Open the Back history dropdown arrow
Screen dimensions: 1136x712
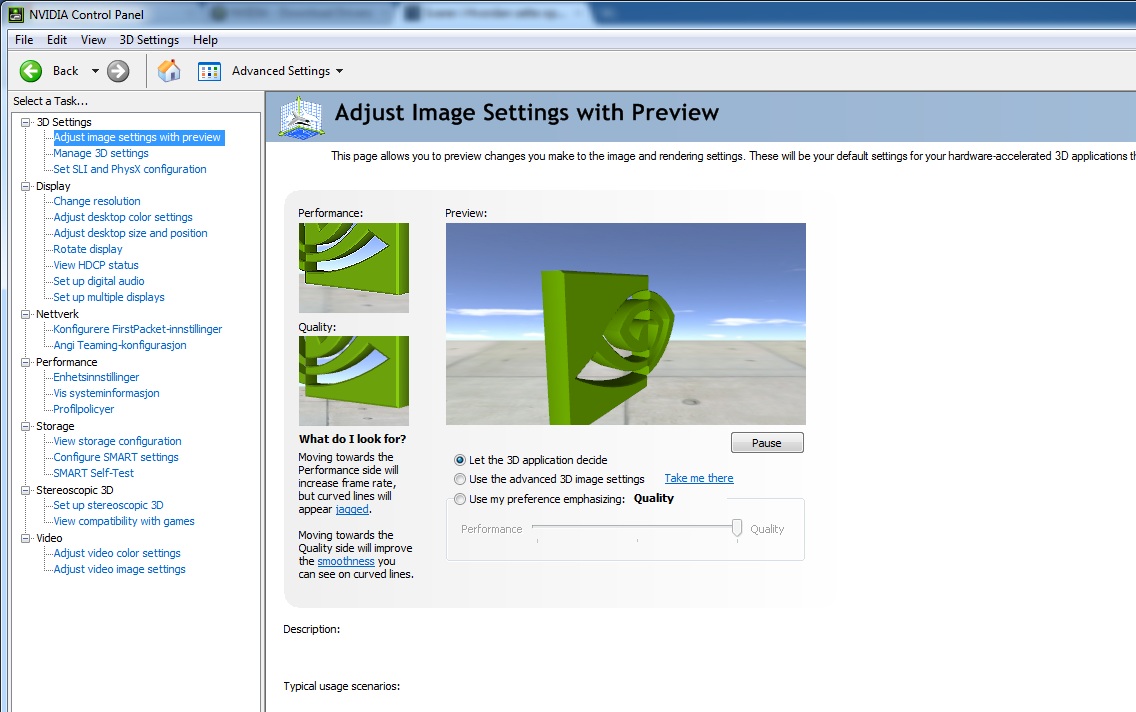pyautogui.click(x=95, y=71)
